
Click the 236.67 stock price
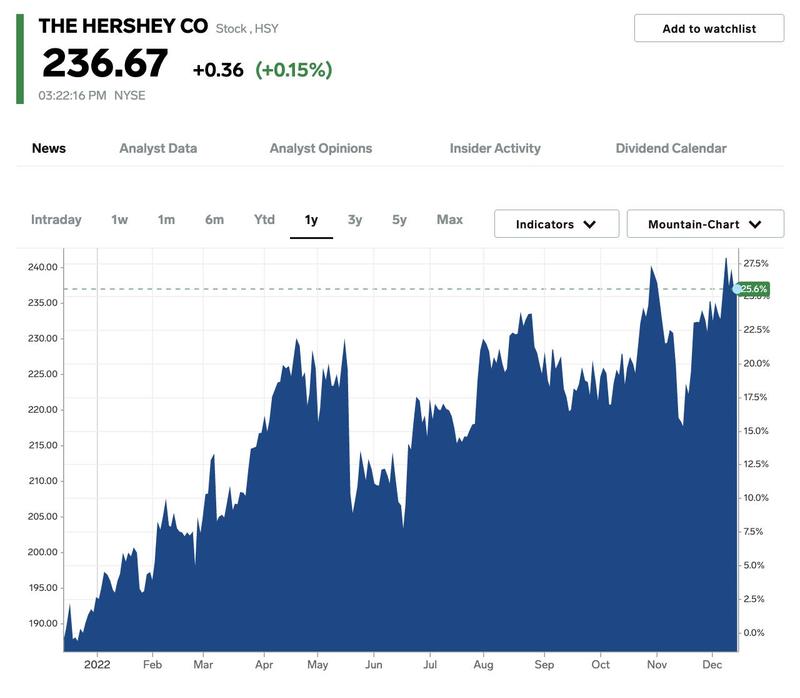point(105,63)
